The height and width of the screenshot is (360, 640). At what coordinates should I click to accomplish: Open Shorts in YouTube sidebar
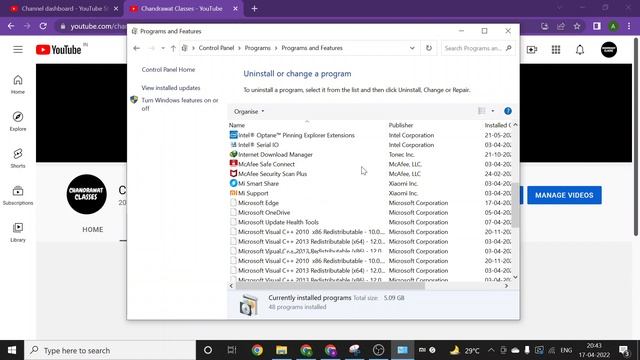[x=18, y=158]
